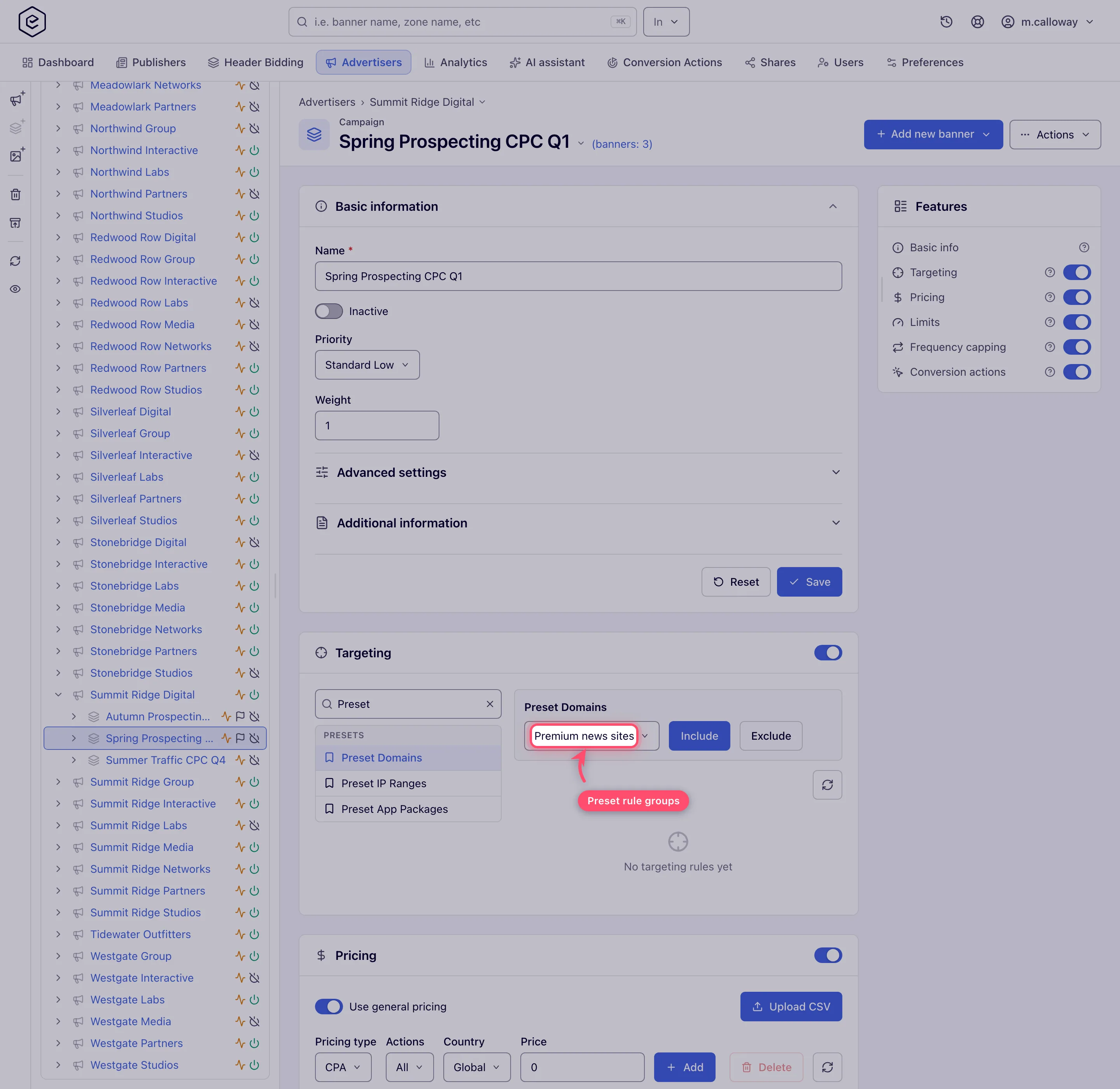Click the Add new banner button
The height and width of the screenshot is (1089, 1120).
pos(933,135)
